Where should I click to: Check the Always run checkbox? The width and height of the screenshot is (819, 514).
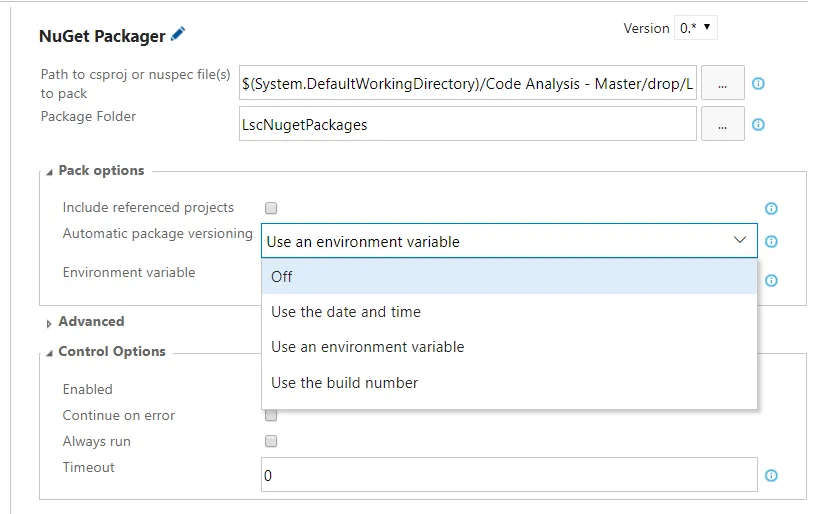270,442
